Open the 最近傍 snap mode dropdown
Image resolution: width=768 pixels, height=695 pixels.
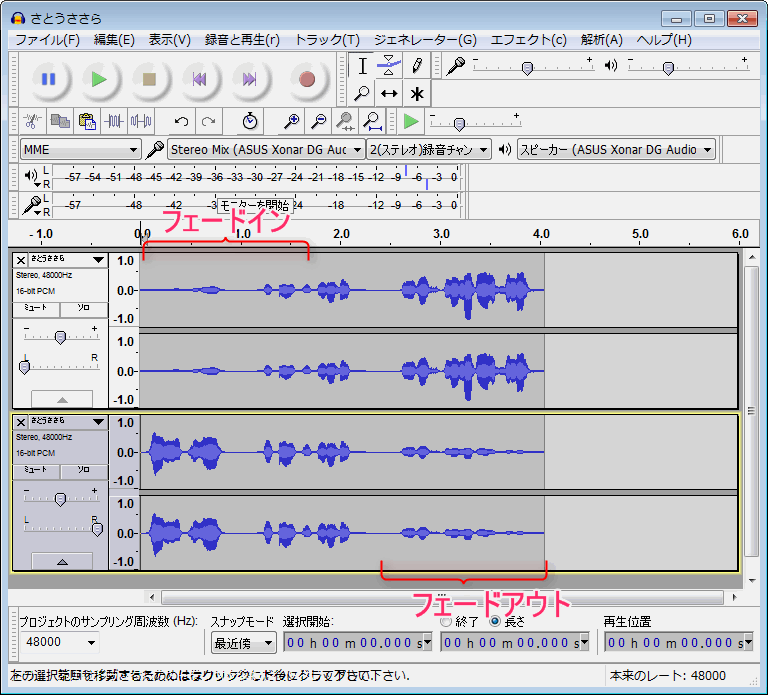pyautogui.click(x=243, y=643)
